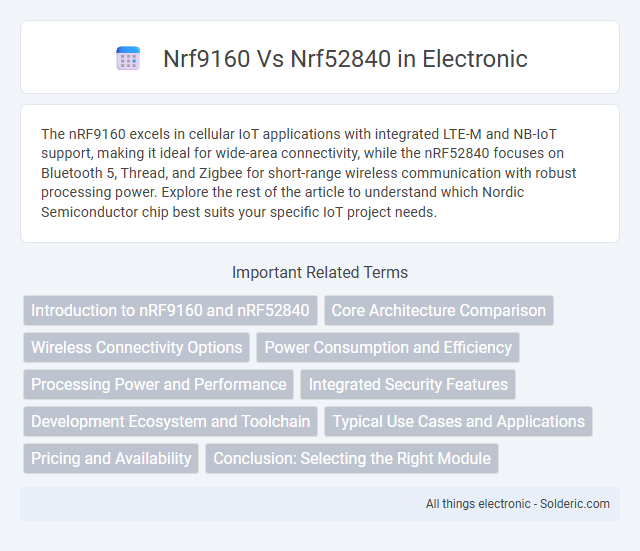Click the nRF9160 summary paragraph
640x551 pixels.
click(x=308, y=173)
